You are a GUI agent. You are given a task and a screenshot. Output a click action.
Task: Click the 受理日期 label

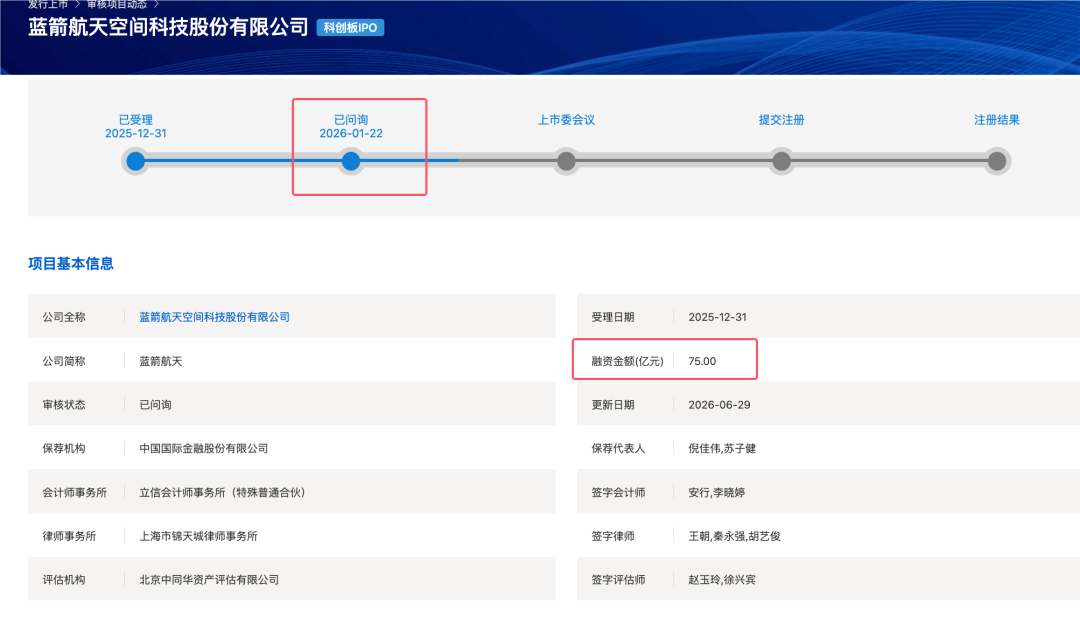[x=613, y=317]
